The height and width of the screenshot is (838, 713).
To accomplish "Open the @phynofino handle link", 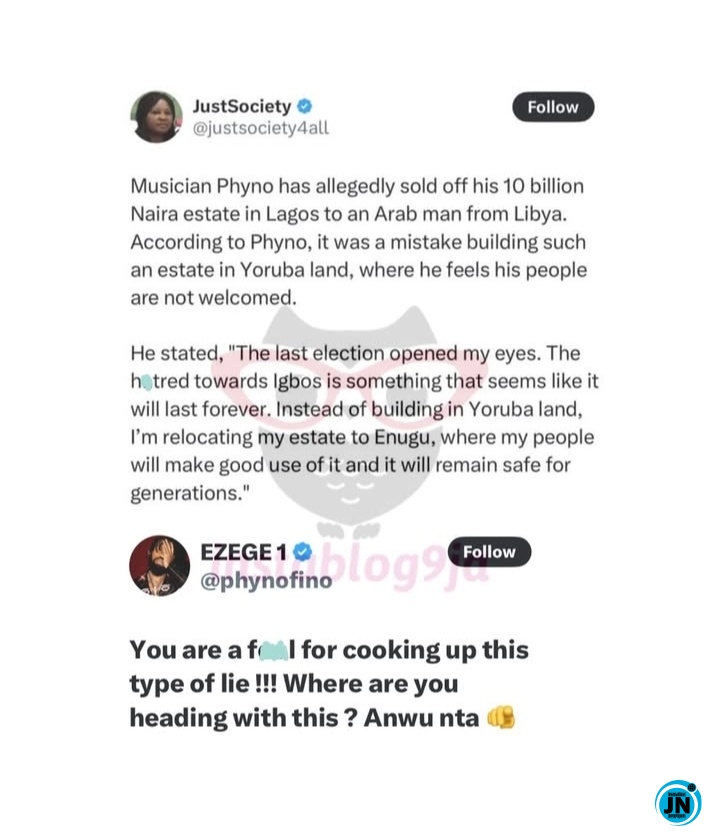I will (x=266, y=579).
